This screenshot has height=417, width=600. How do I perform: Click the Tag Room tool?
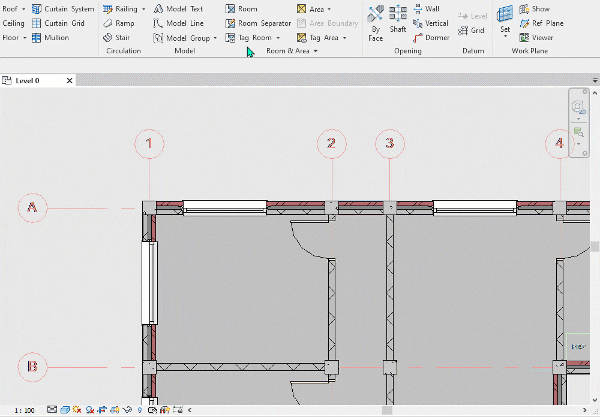pos(249,37)
